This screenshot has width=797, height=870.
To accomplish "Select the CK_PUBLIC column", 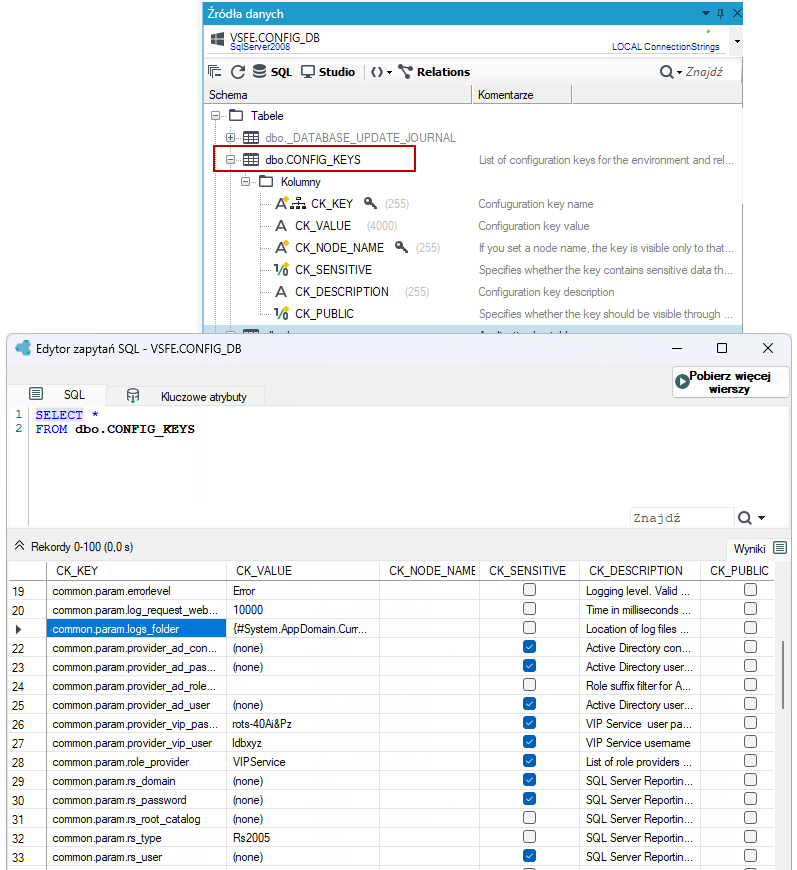I will click(324, 314).
